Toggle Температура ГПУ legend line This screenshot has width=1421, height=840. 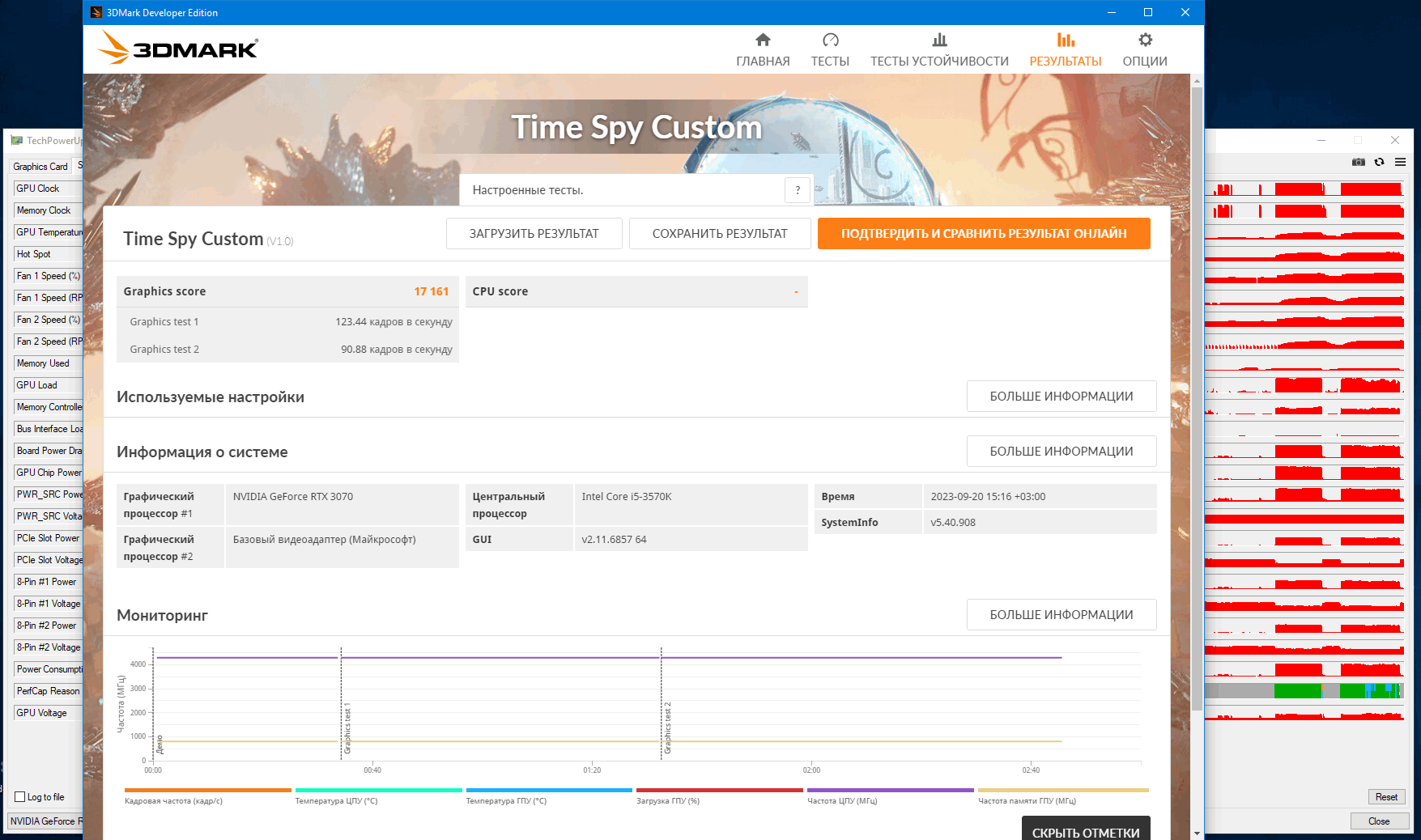pyautogui.click(x=549, y=796)
